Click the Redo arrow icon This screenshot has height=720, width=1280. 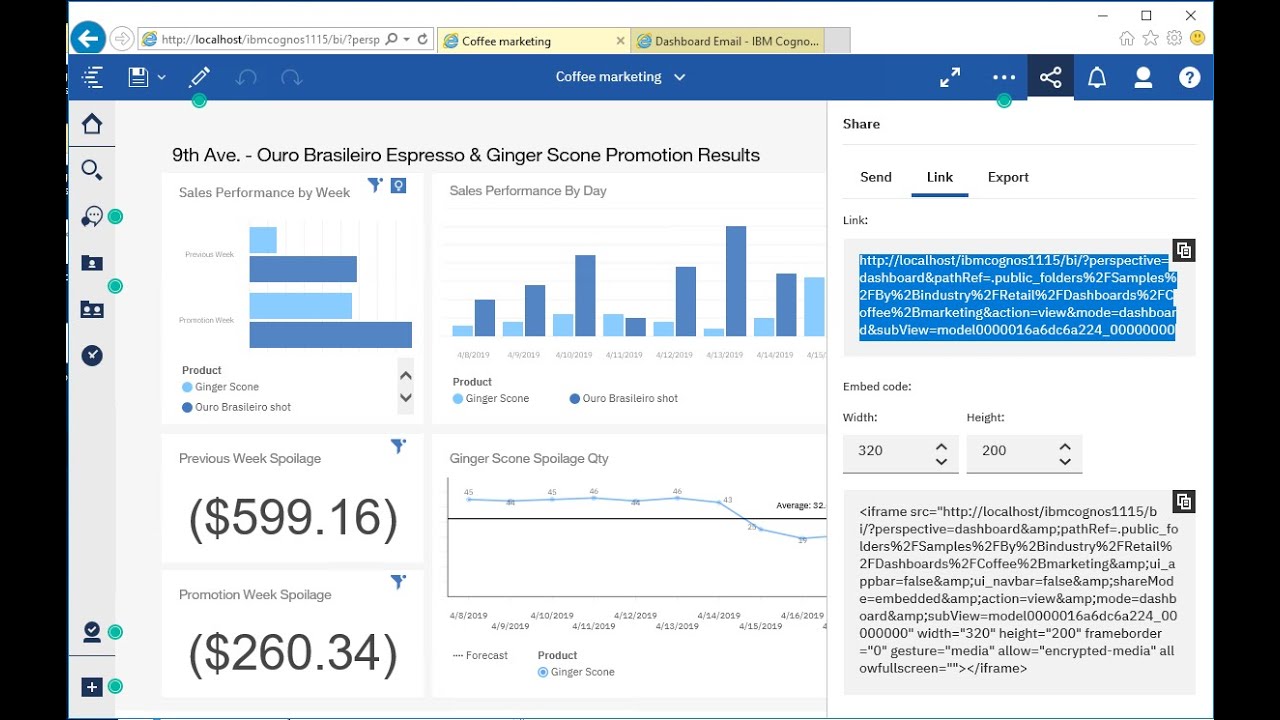coord(291,77)
